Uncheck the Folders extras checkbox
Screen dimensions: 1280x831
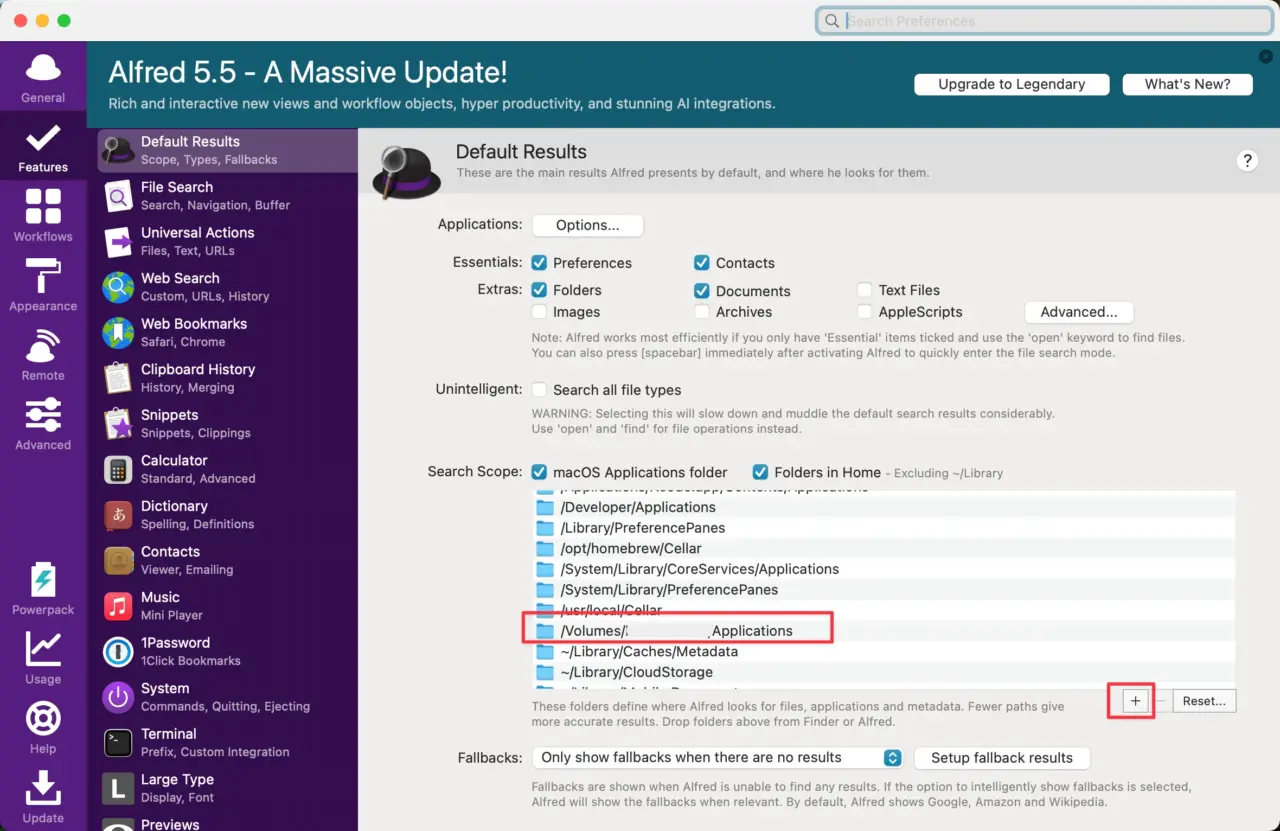(x=539, y=290)
